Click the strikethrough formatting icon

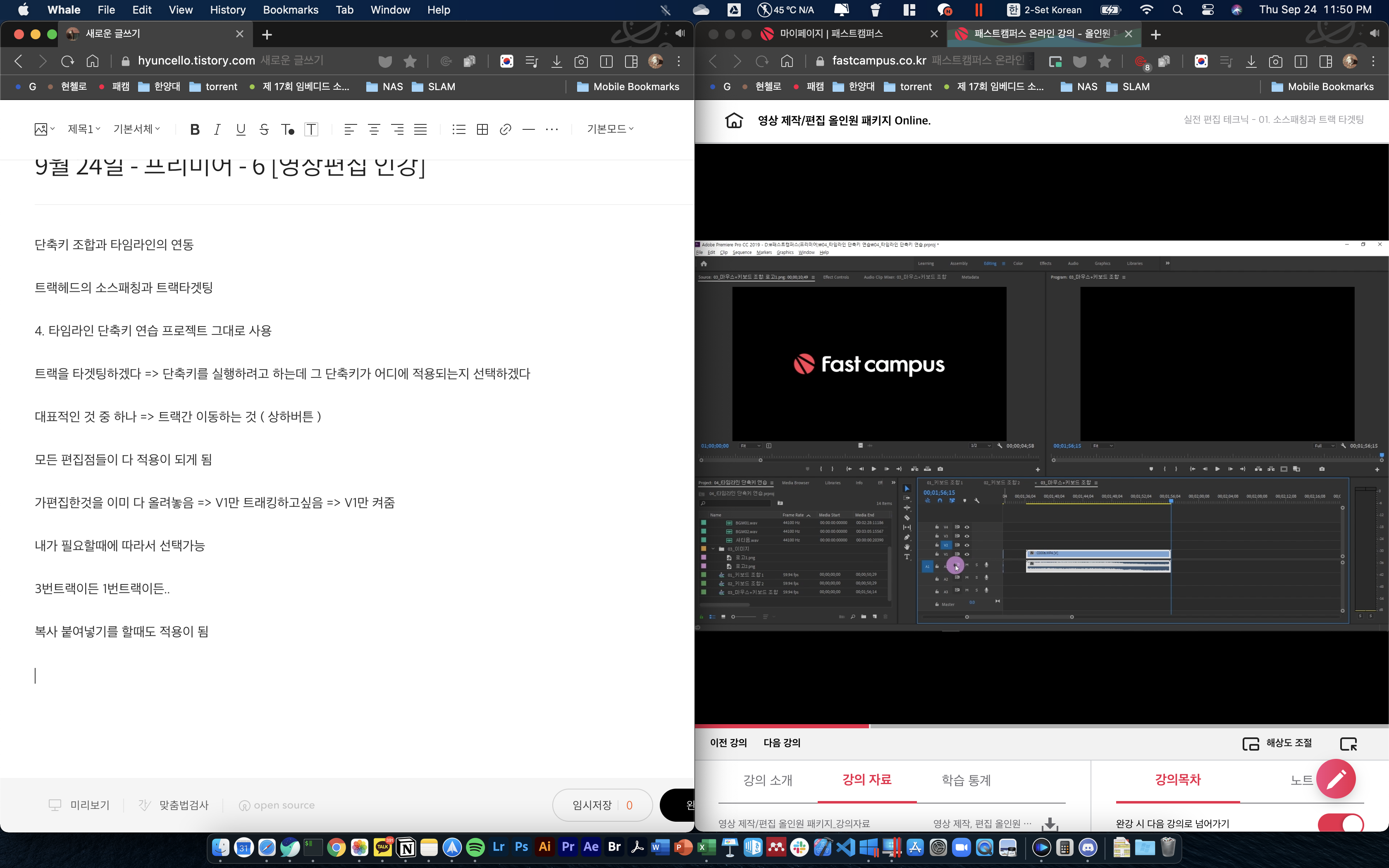click(263, 129)
